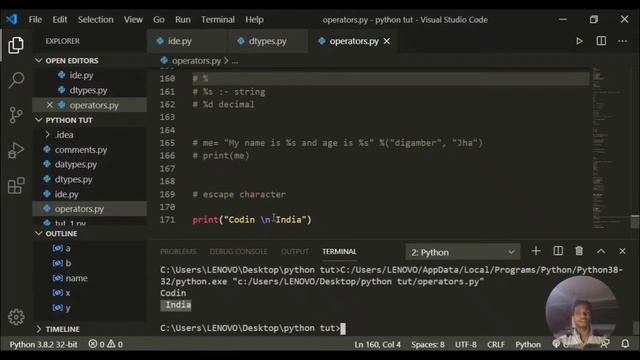Open the View menu
Viewport: 640px width, 360px height.
133,20
